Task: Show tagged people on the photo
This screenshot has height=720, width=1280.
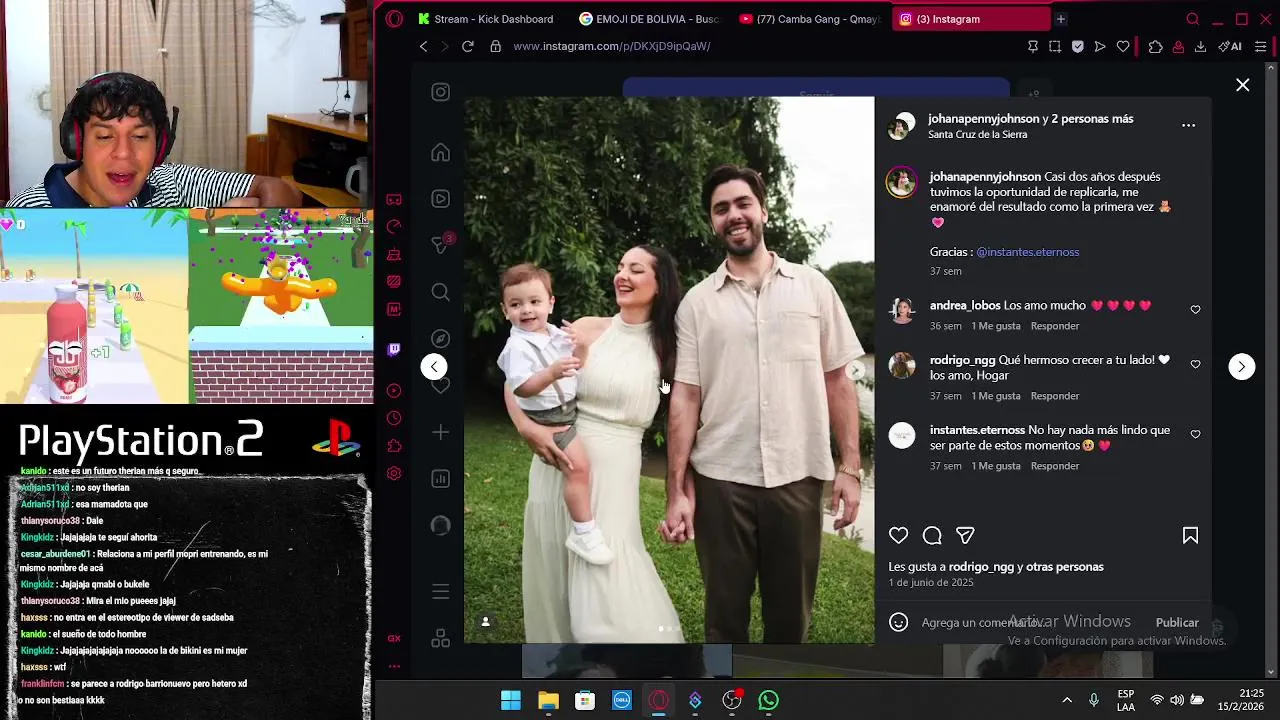Action: (x=485, y=622)
